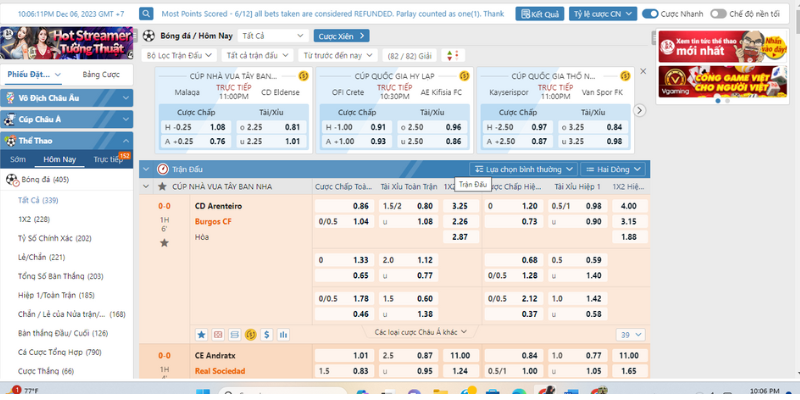
Task: Click the clock icon beside Trận Đấu header
Action: pos(163,170)
